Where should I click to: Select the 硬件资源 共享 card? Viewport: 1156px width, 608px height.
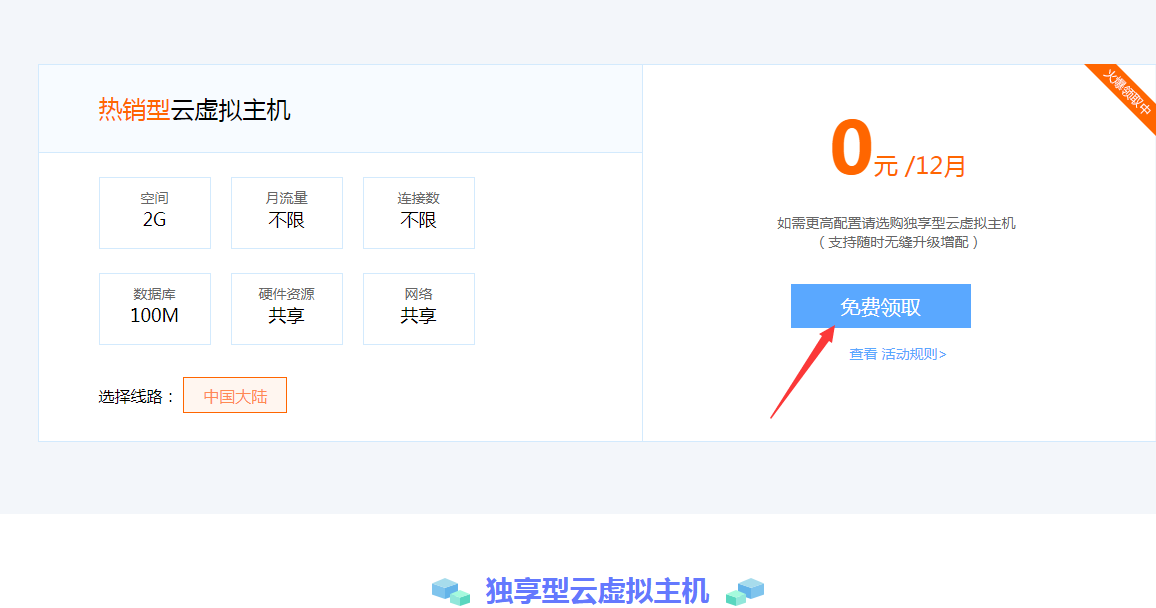286,308
